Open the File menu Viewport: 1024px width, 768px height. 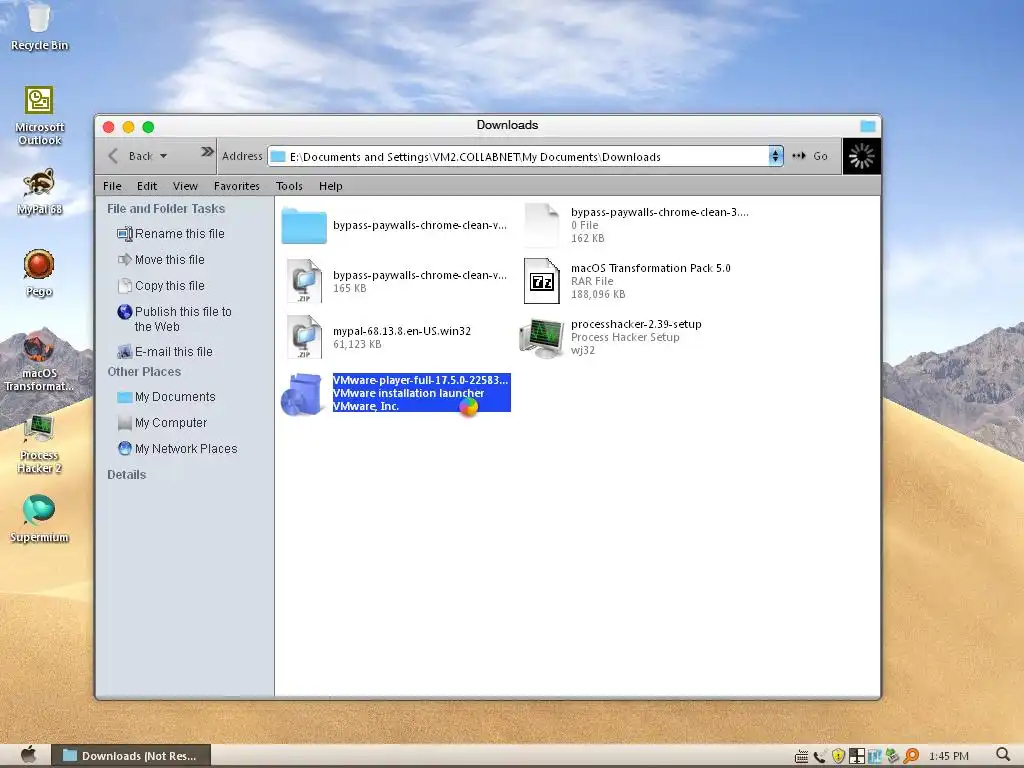click(112, 186)
